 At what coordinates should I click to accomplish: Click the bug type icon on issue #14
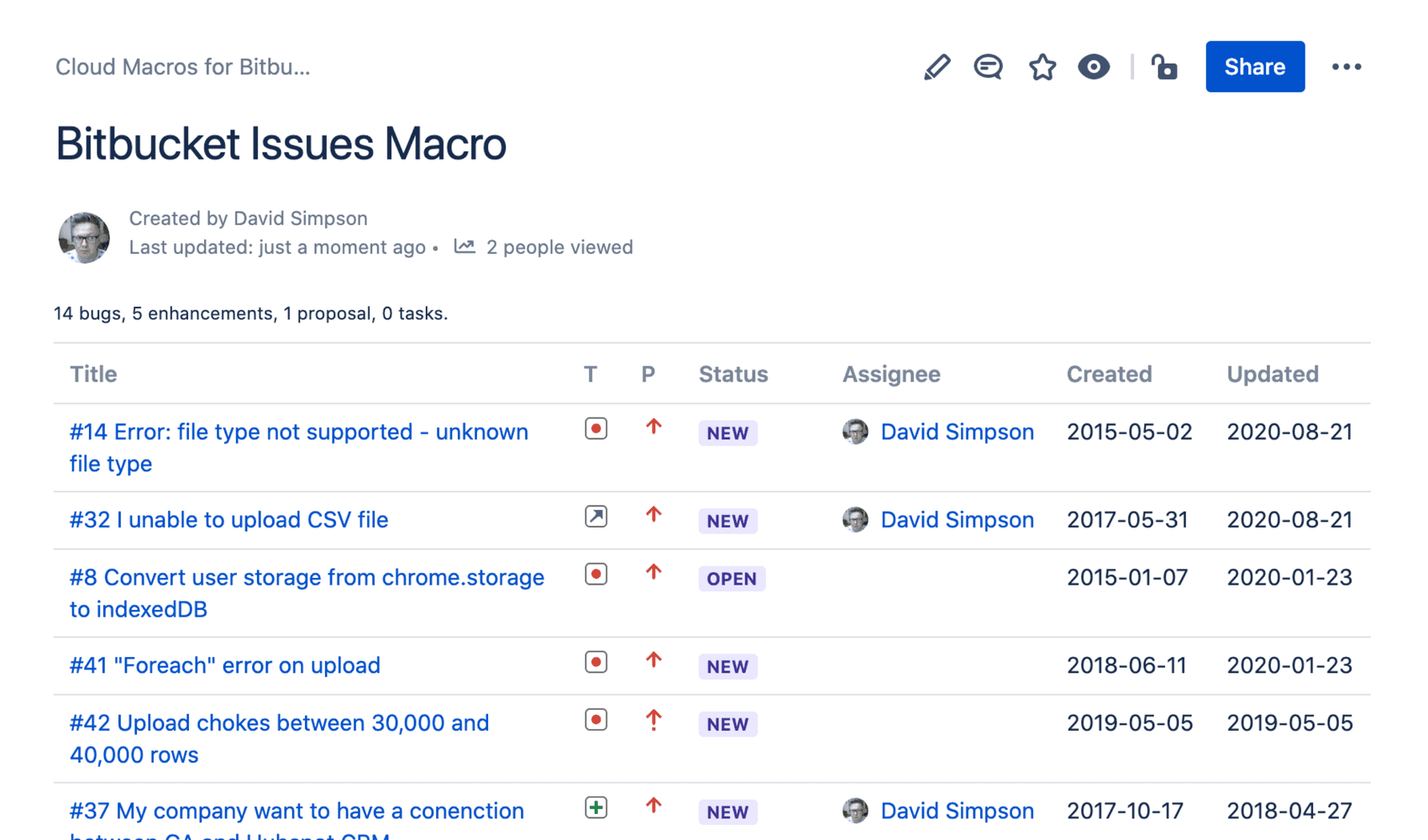click(x=596, y=428)
